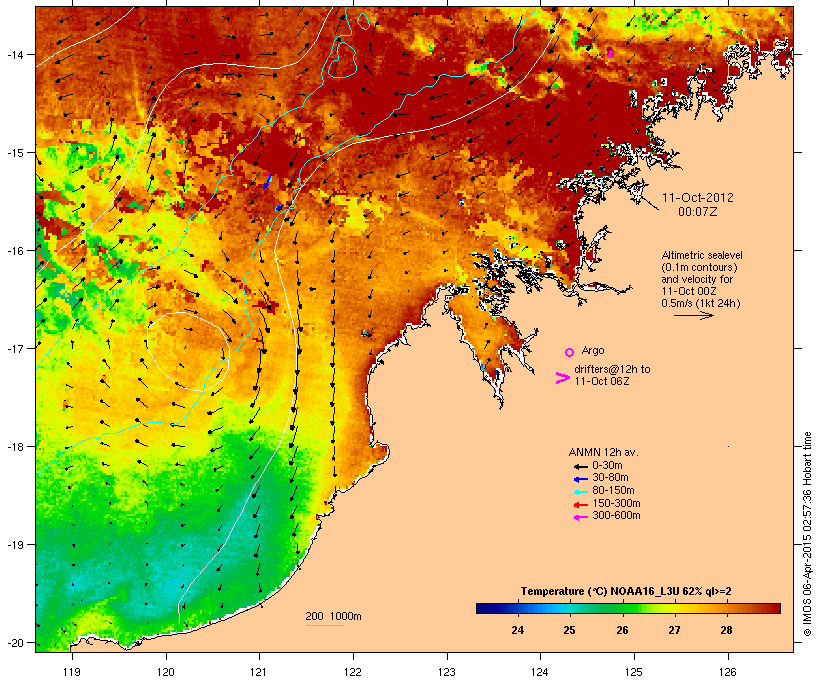The height and width of the screenshot is (680, 820).
Task: Click the Temperature NOAA16_L3U colour bar title
Action: point(626,592)
